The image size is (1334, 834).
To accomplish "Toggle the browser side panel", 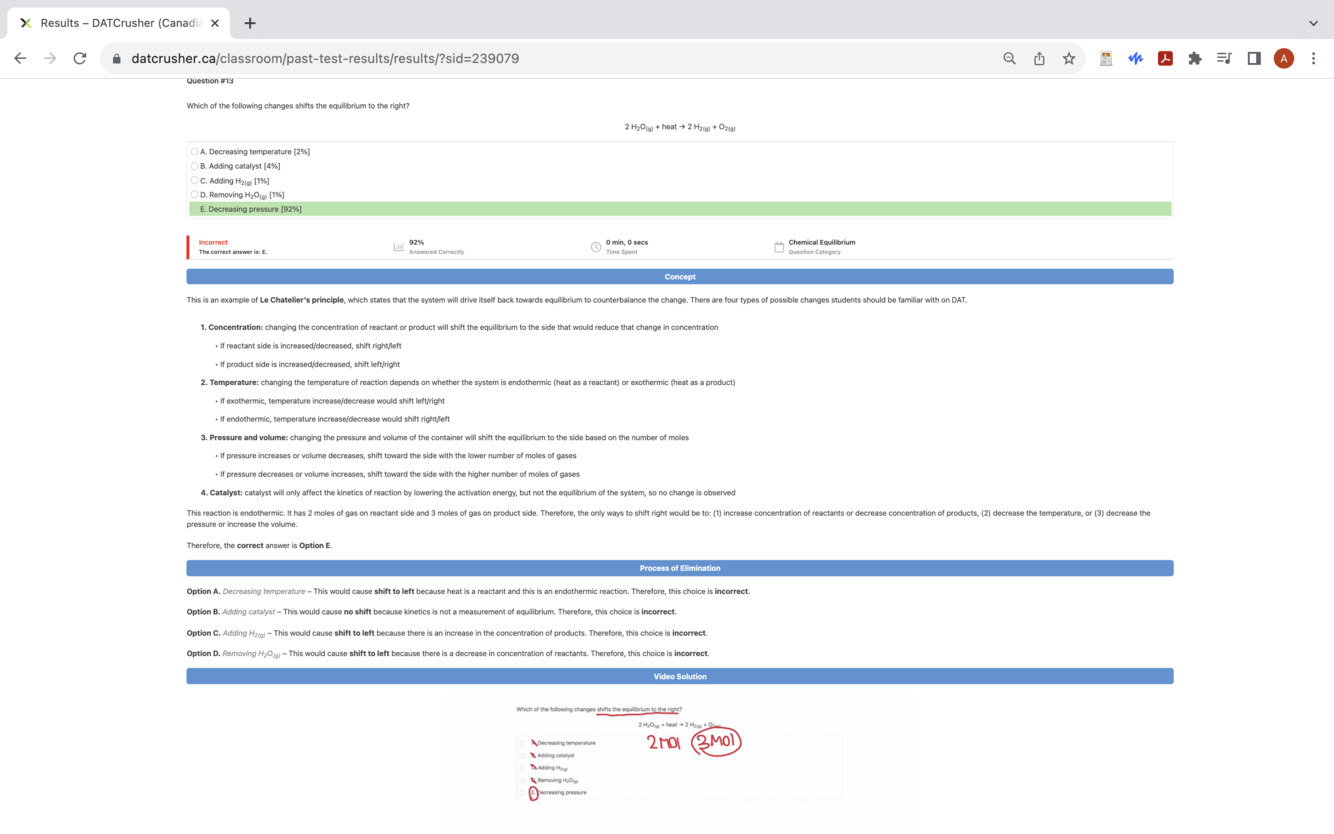I will coord(1254,58).
